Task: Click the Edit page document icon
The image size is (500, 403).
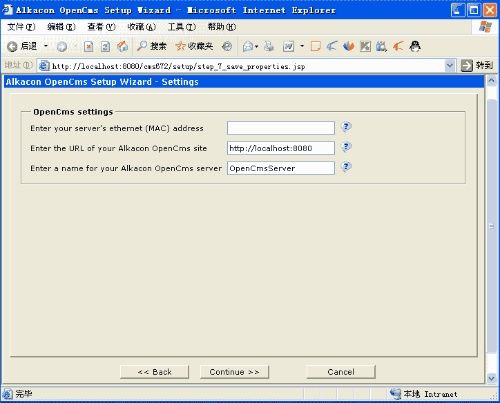Action: (x=288, y=46)
